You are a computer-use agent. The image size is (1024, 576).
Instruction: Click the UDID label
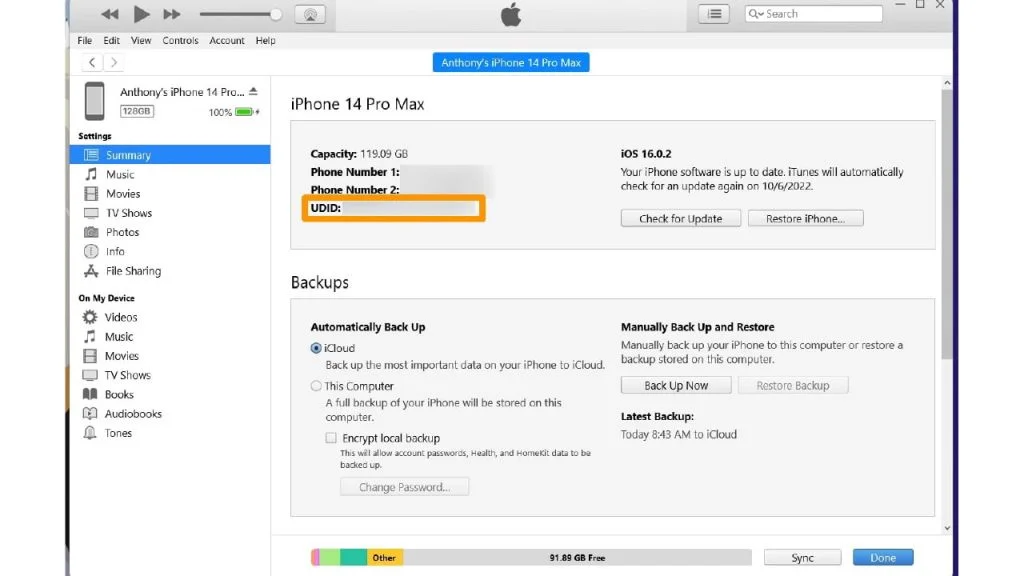tap(326, 208)
